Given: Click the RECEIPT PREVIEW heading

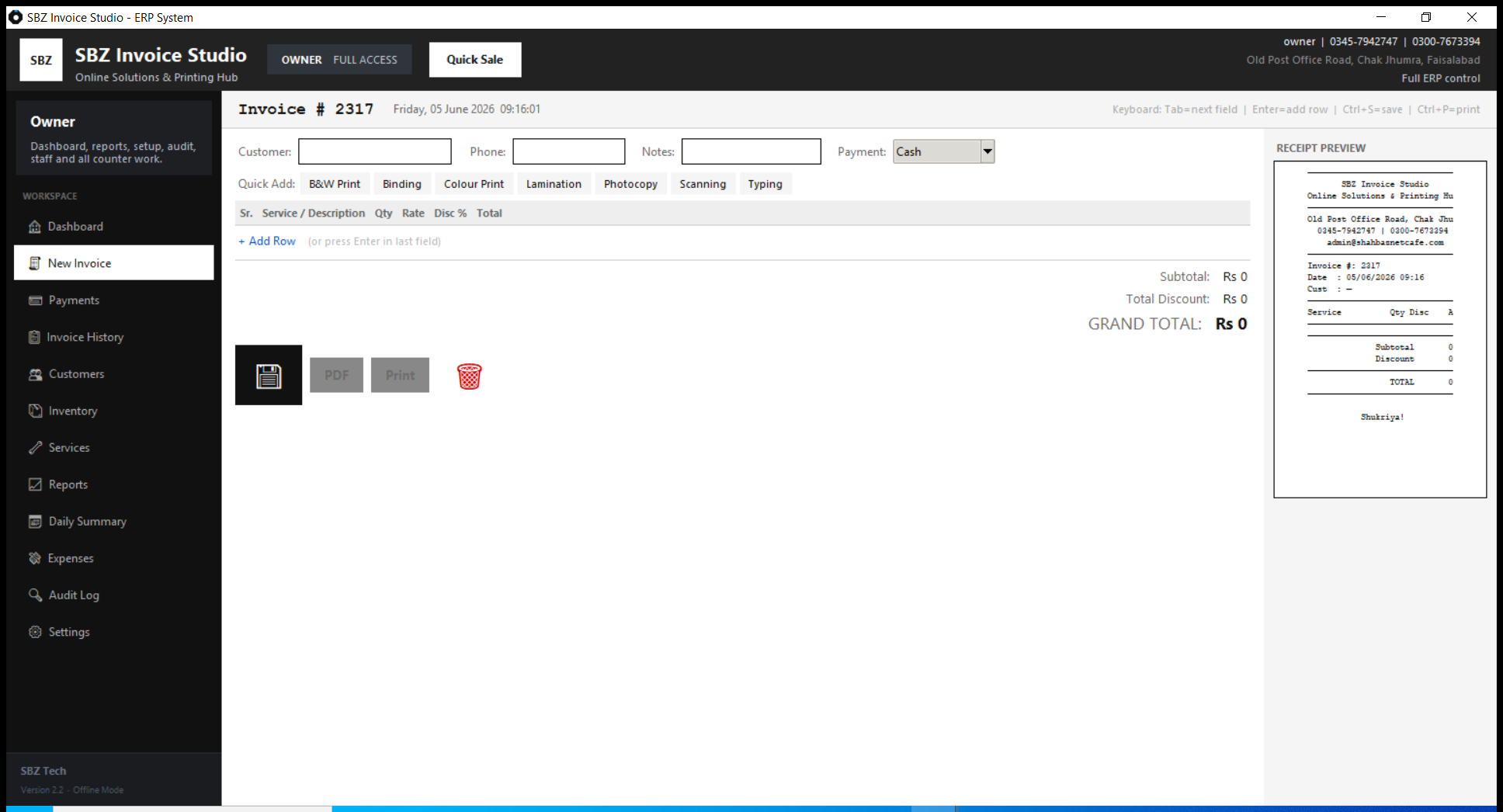Looking at the screenshot, I should (x=1321, y=148).
